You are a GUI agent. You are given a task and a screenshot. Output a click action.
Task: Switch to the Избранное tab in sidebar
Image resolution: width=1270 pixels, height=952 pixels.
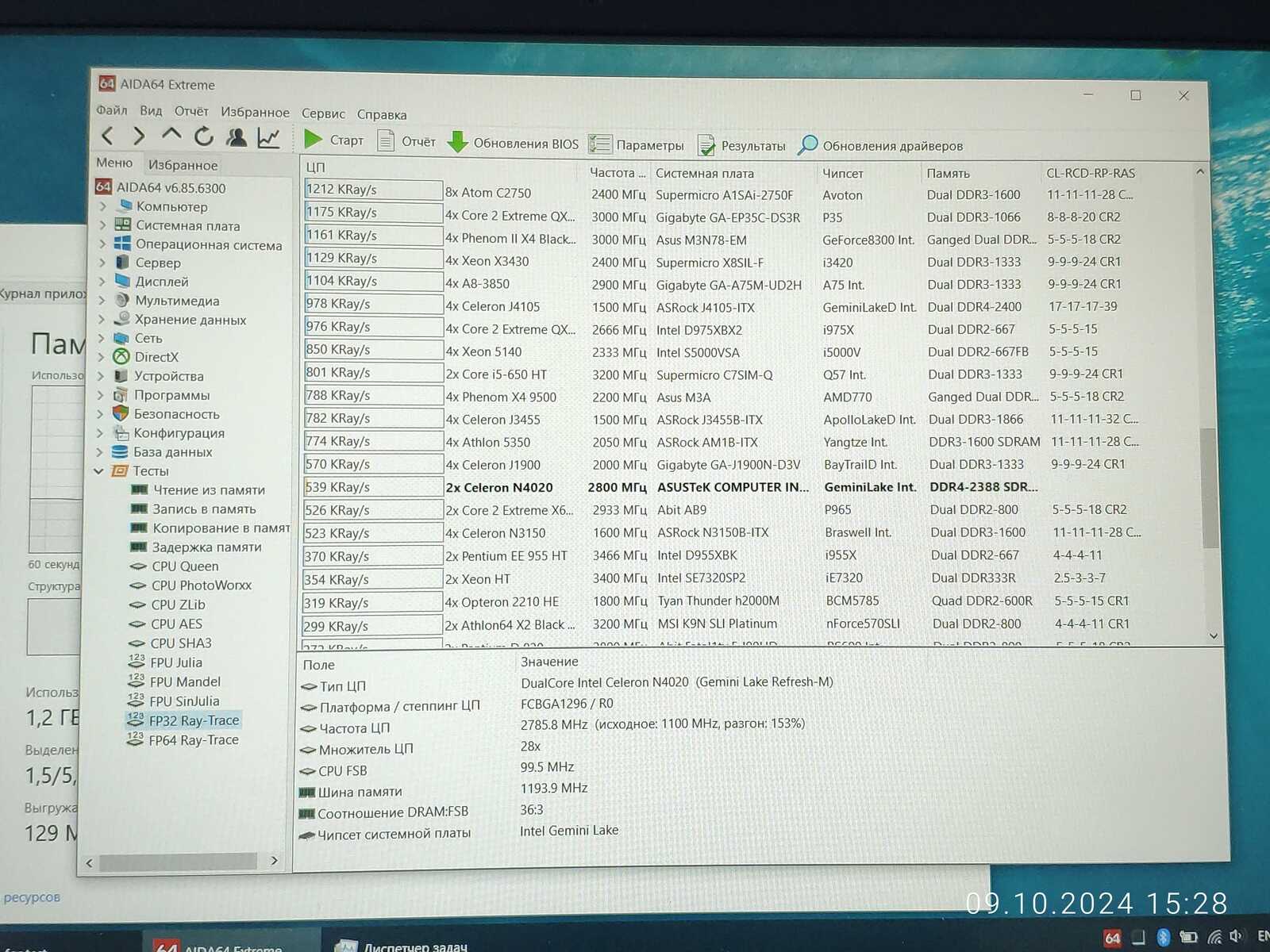pos(183,165)
